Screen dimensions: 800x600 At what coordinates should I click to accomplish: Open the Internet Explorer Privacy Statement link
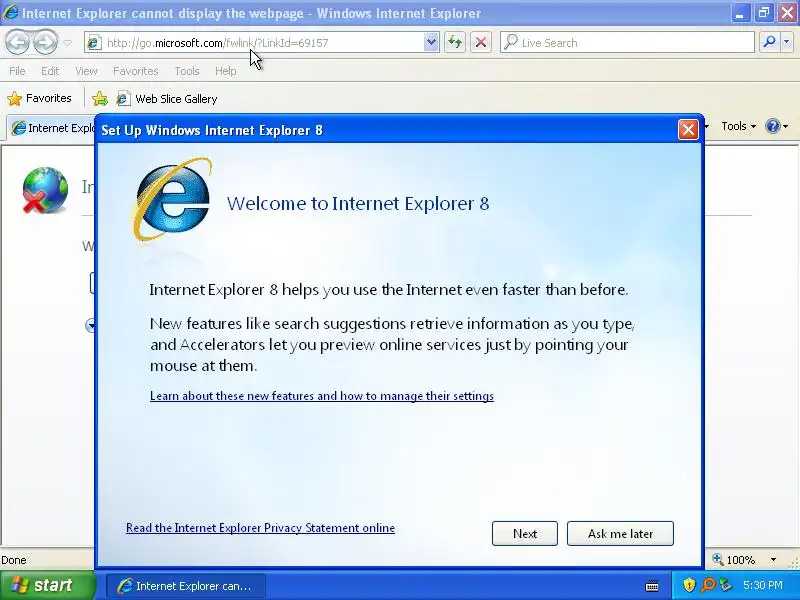point(260,528)
